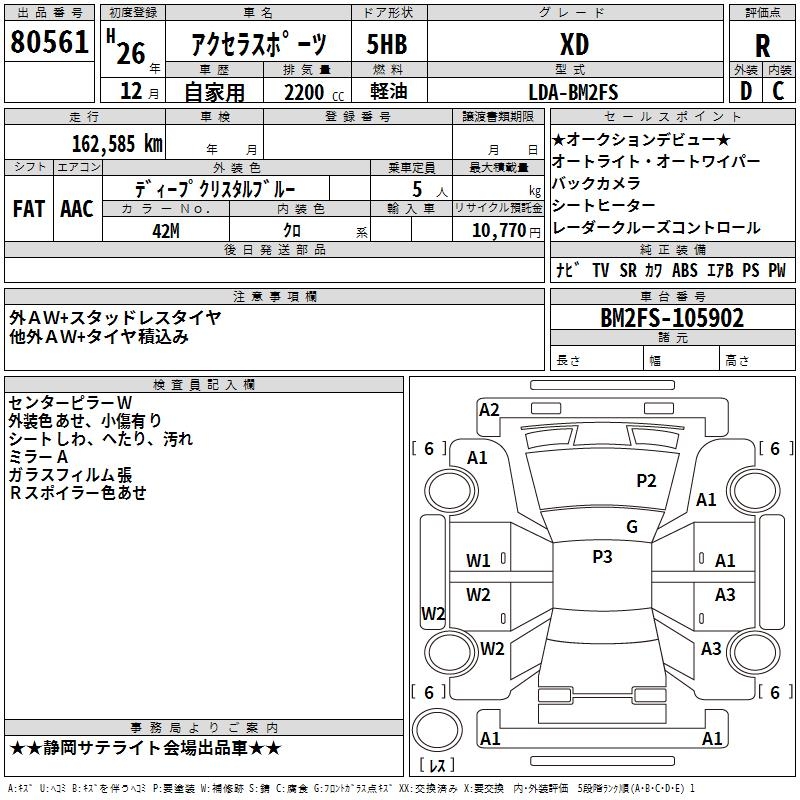Click the lot number 80561
Viewport: 800px width, 800px height.
(49, 45)
